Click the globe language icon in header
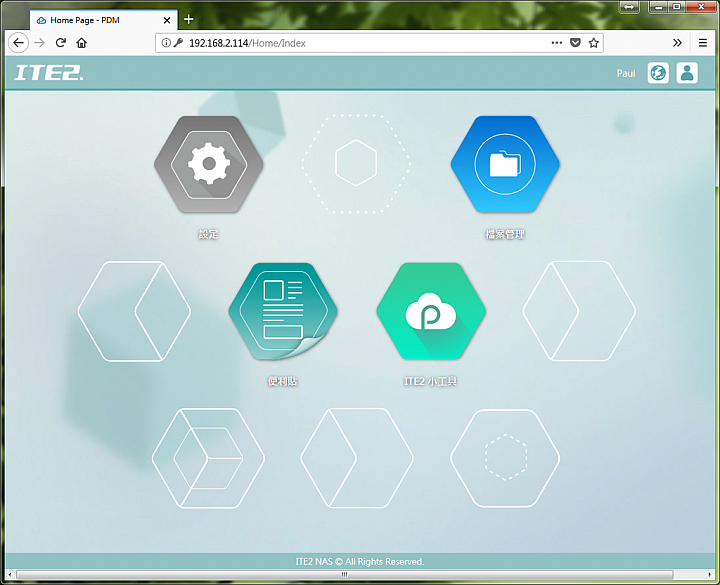The width and height of the screenshot is (720, 585). pos(658,73)
